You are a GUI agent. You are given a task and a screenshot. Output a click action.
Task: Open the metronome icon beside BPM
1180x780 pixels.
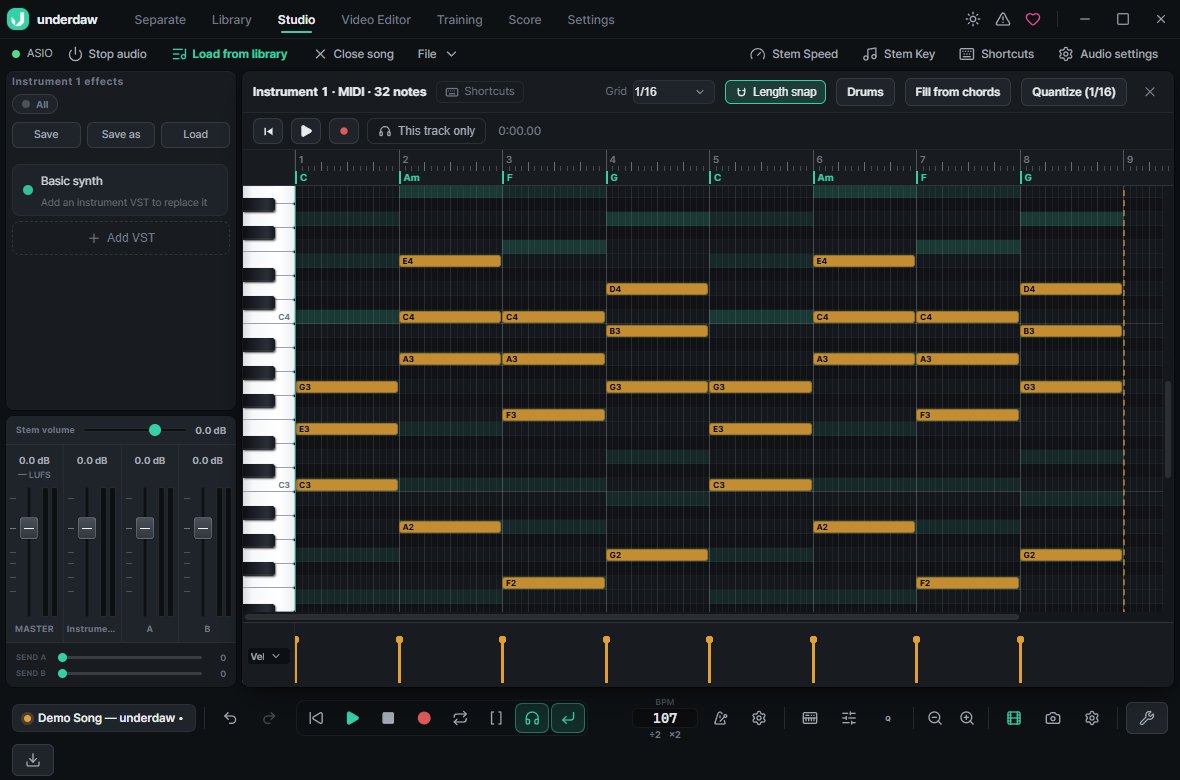[x=720, y=718]
